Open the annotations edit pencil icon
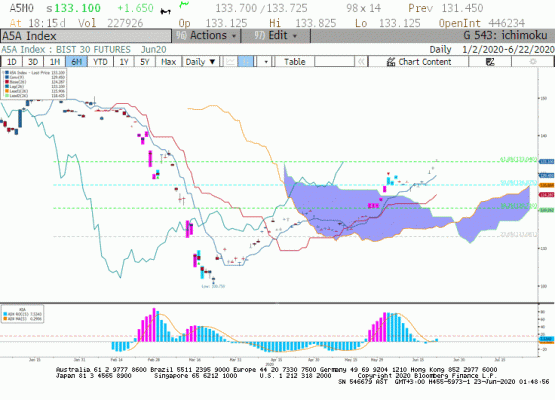This screenshot has width=555, height=400. point(490,62)
